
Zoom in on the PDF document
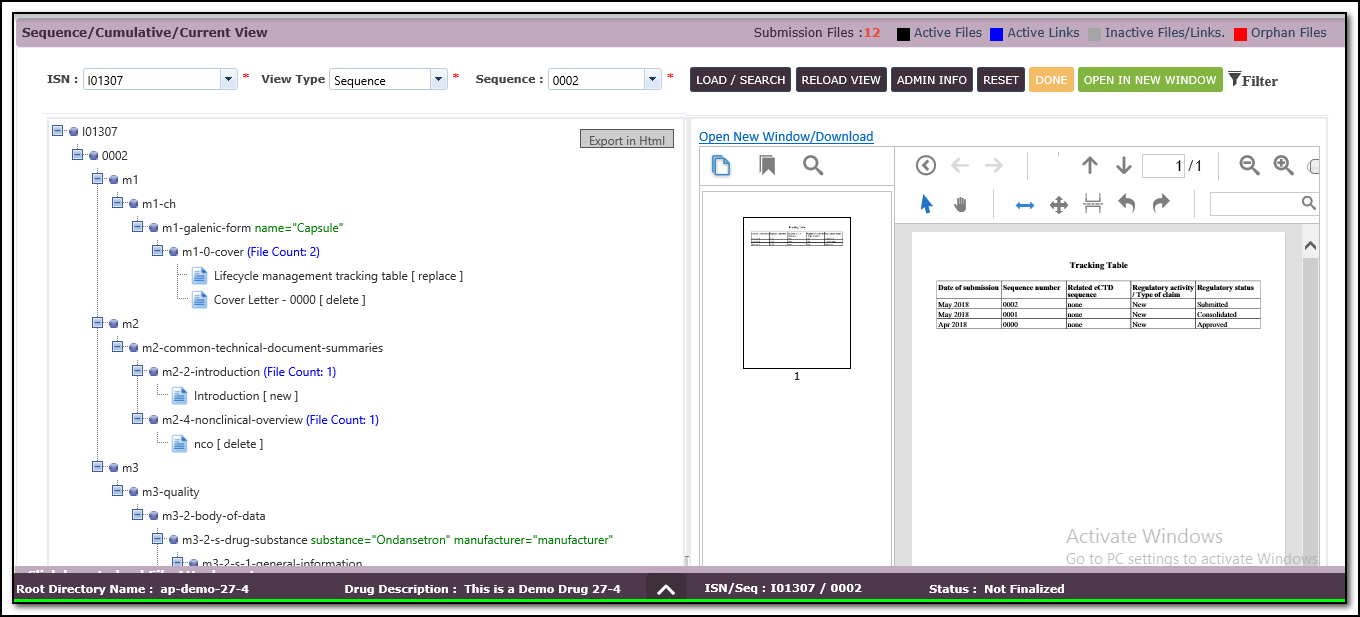1283,166
